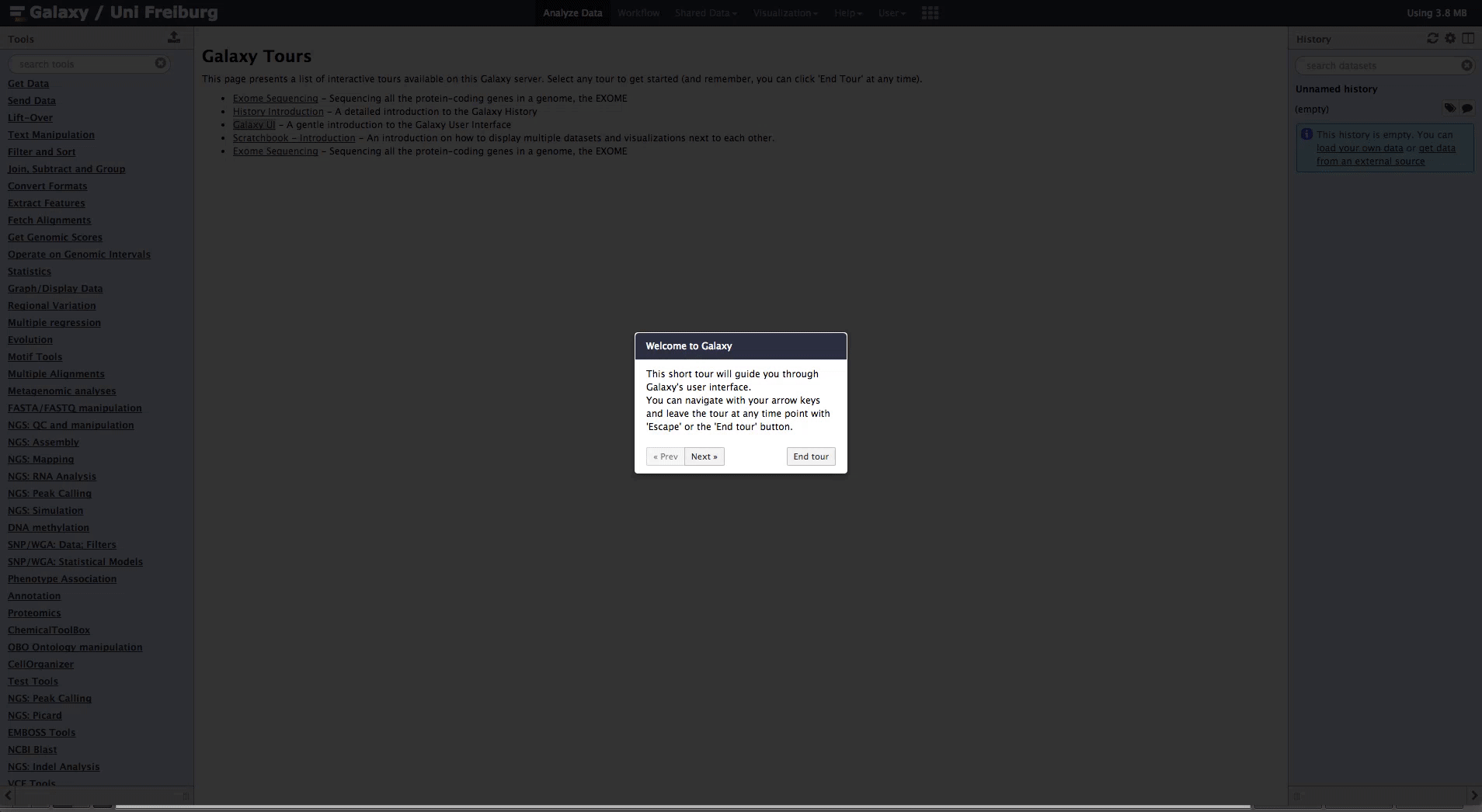This screenshot has width=1482, height=812.
Task: Click the Unnamed history title
Action: 1336,89
